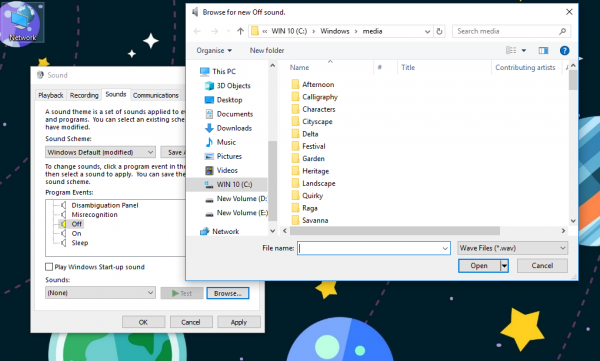Cancel the Browse file dialog
Viewport: 600px width, 361px height.
(542, 266)
